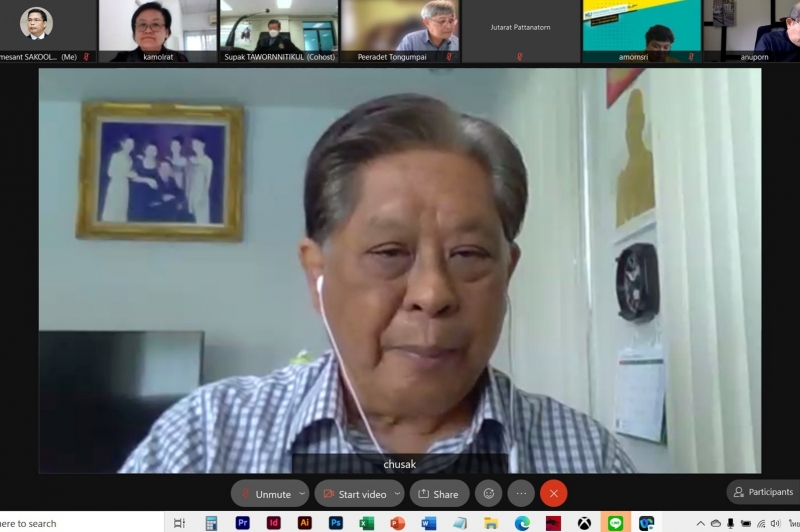800x532 pixels.
Task: Select Jutarat Pattanatorn's participant tile
Action: tap(520, 30)
